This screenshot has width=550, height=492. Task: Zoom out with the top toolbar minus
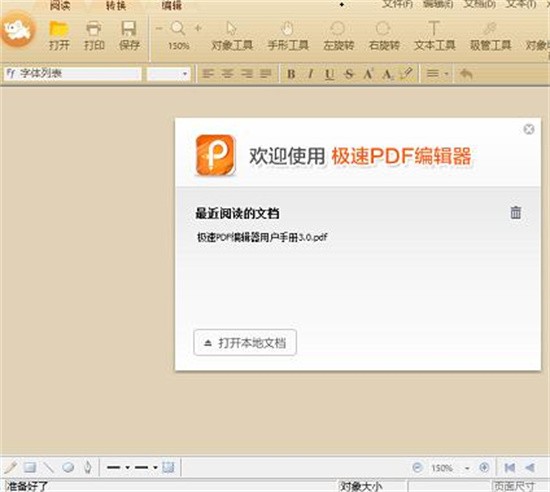pos(159,28)
